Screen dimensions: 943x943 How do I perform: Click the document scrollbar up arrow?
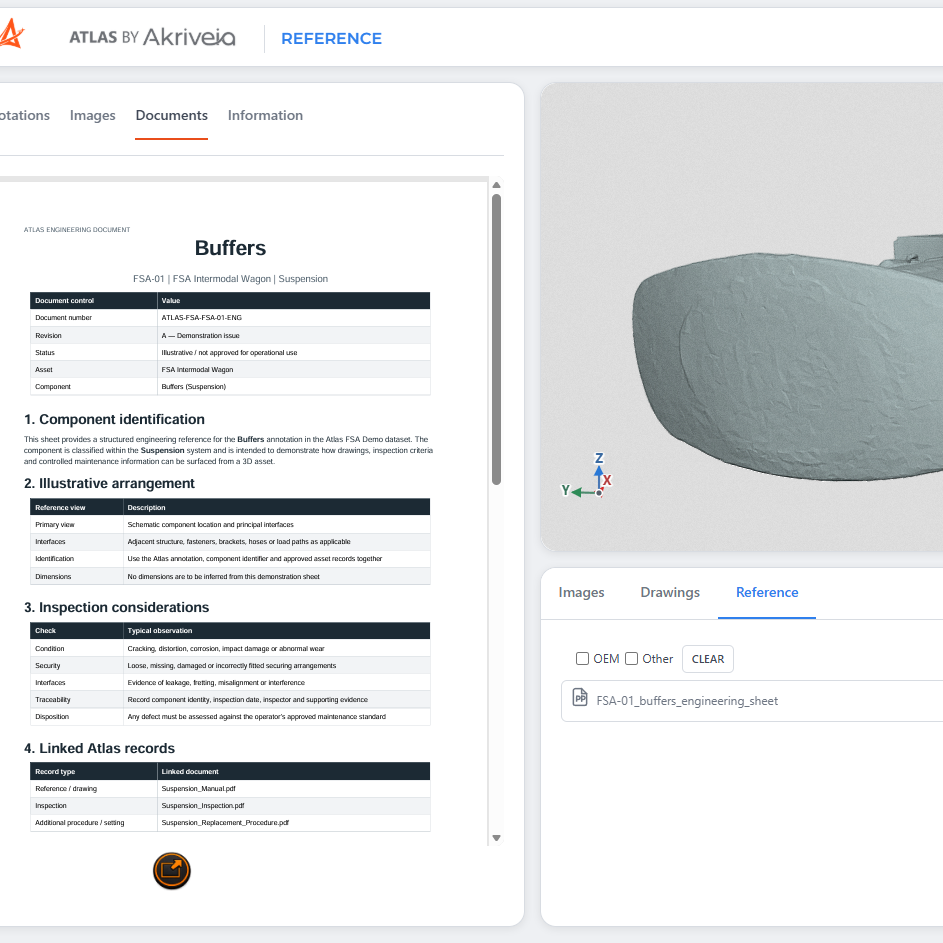[x=496, y=185]
